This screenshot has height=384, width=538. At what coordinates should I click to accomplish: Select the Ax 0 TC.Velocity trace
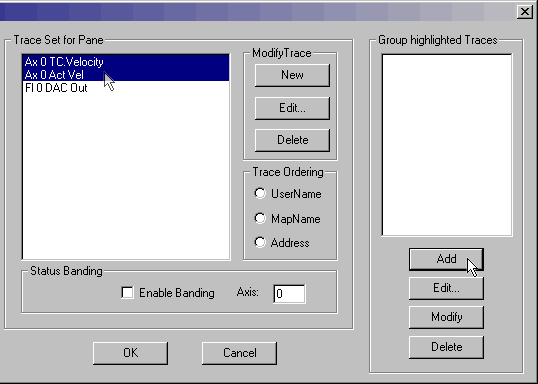click(126, 62)
